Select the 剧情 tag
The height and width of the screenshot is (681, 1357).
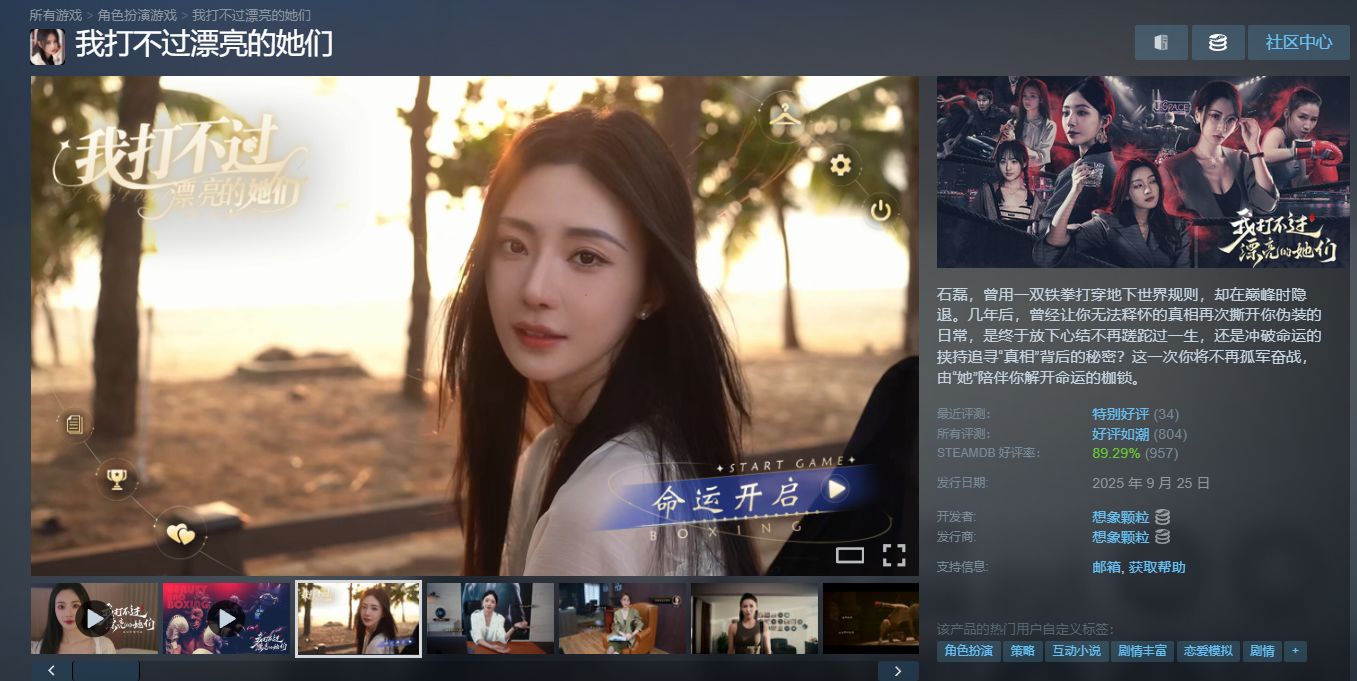coord(1262,651)
